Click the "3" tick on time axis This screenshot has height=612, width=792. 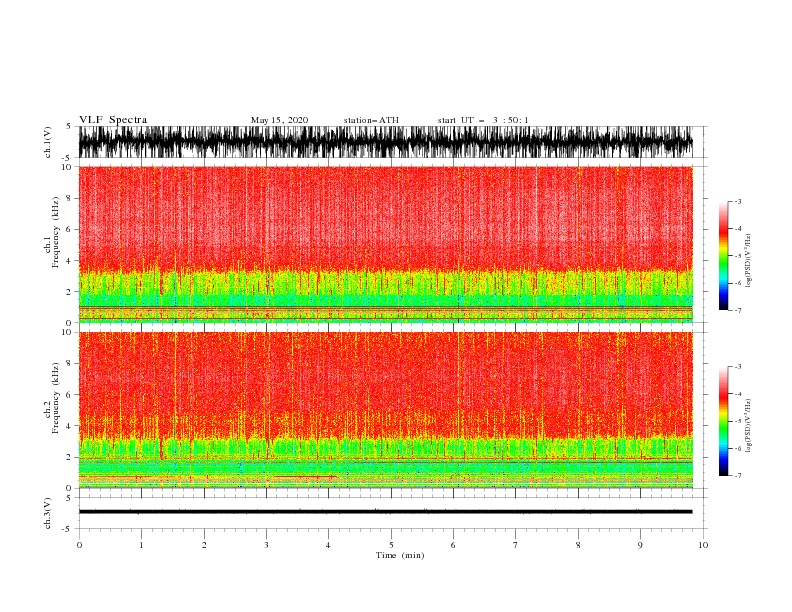[x=266, y=545]
